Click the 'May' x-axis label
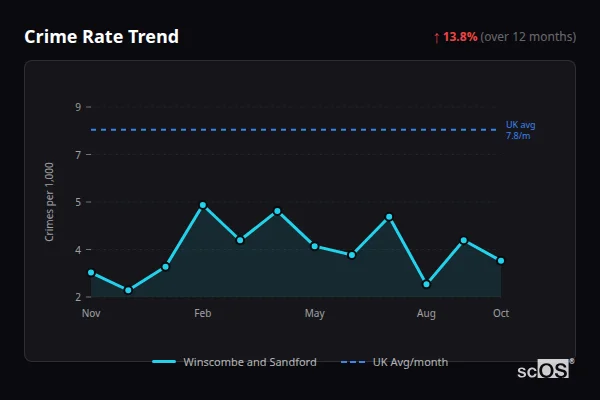Screen dimensions: 600x400 tap(315, 314)
